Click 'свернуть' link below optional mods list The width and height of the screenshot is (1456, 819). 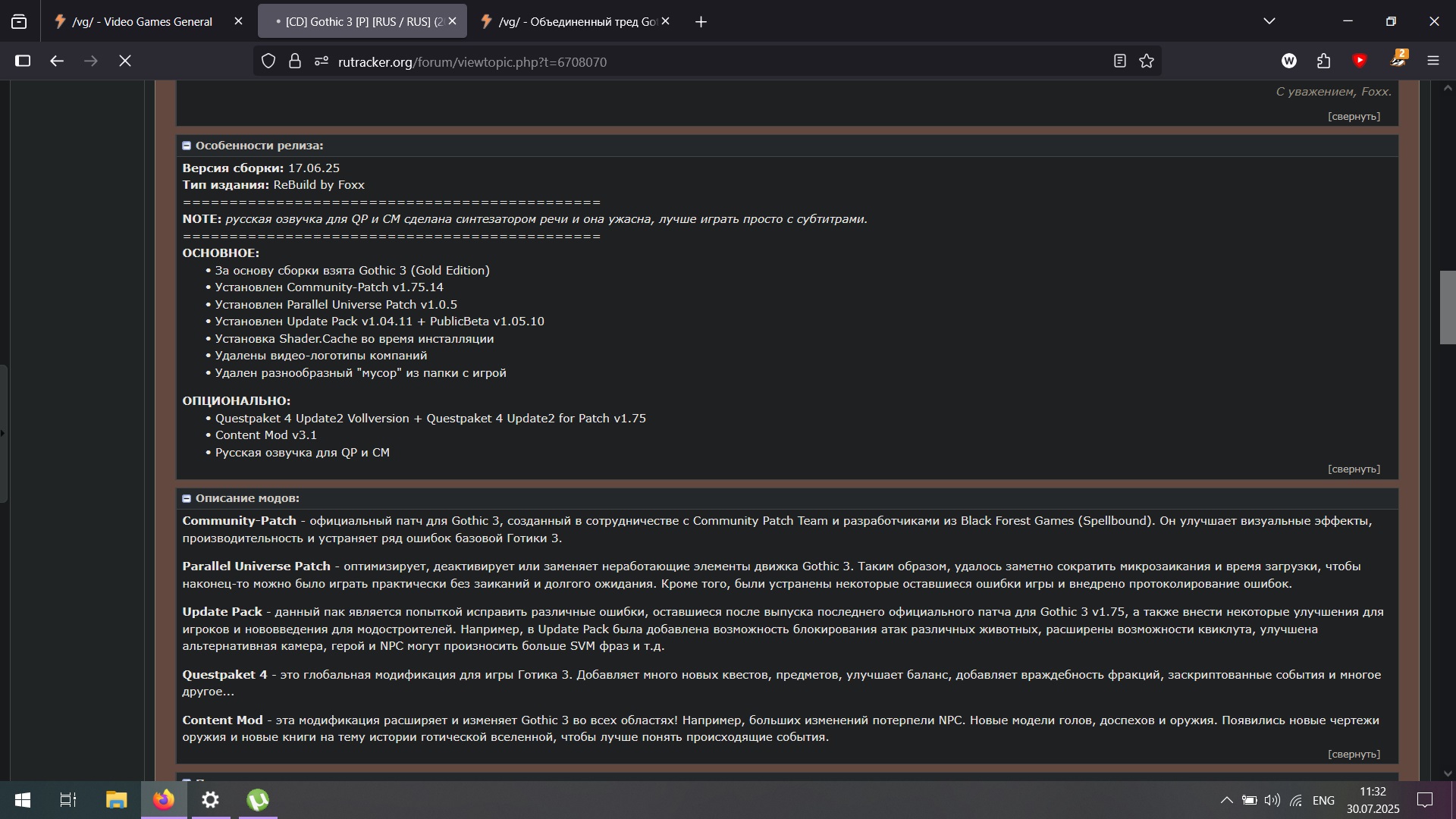coord(1354,469)
